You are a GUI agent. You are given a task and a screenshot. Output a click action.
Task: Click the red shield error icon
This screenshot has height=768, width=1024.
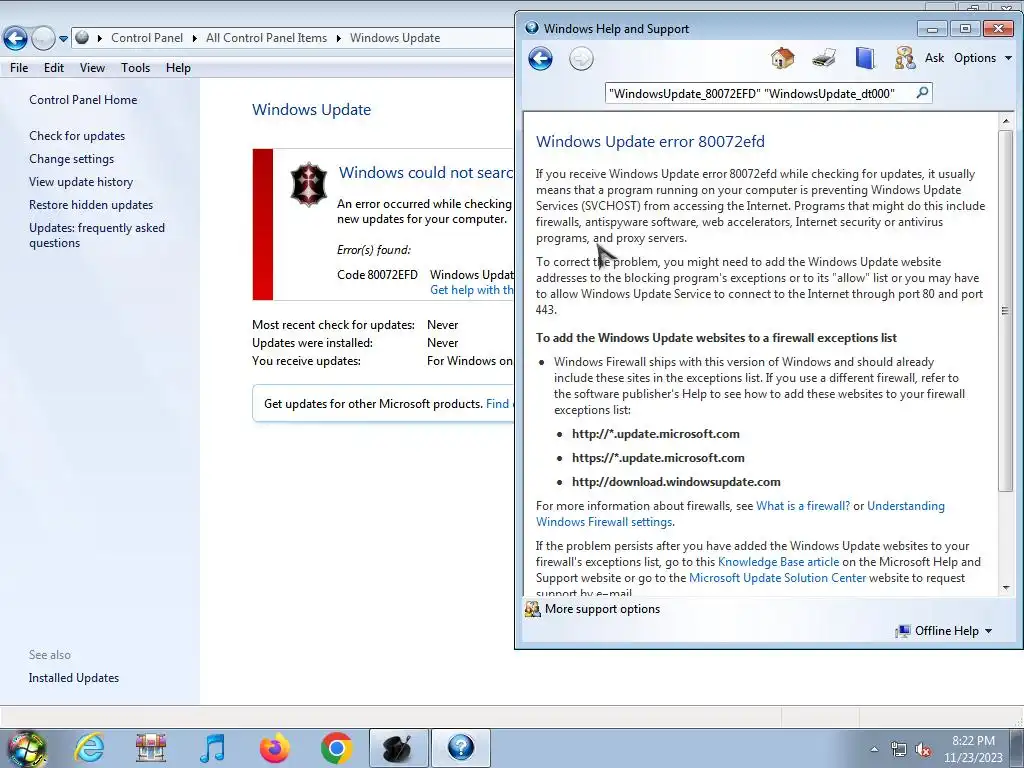tap(308, 184)
